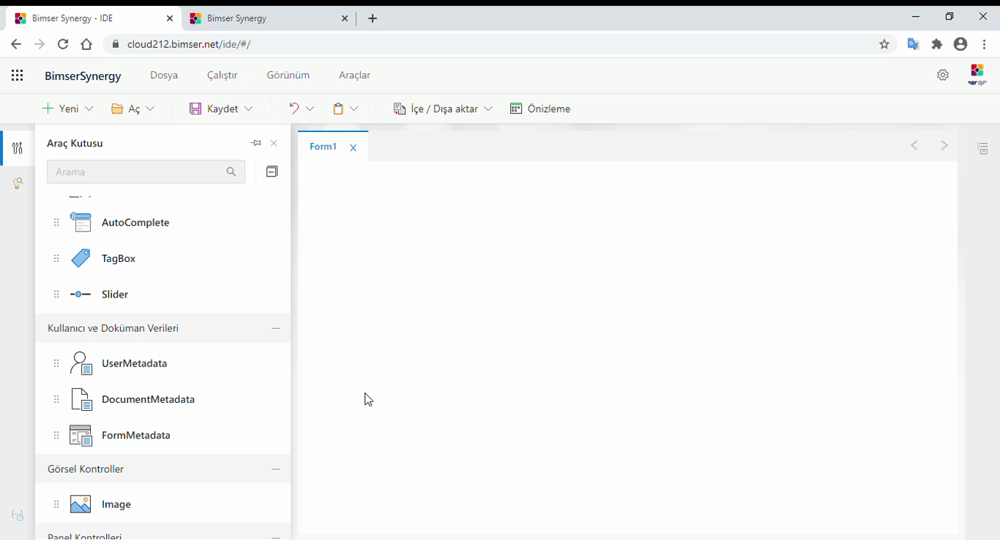Open the Dosya menu
This screenshot has height=540, width=1000.
coord(164,75)
